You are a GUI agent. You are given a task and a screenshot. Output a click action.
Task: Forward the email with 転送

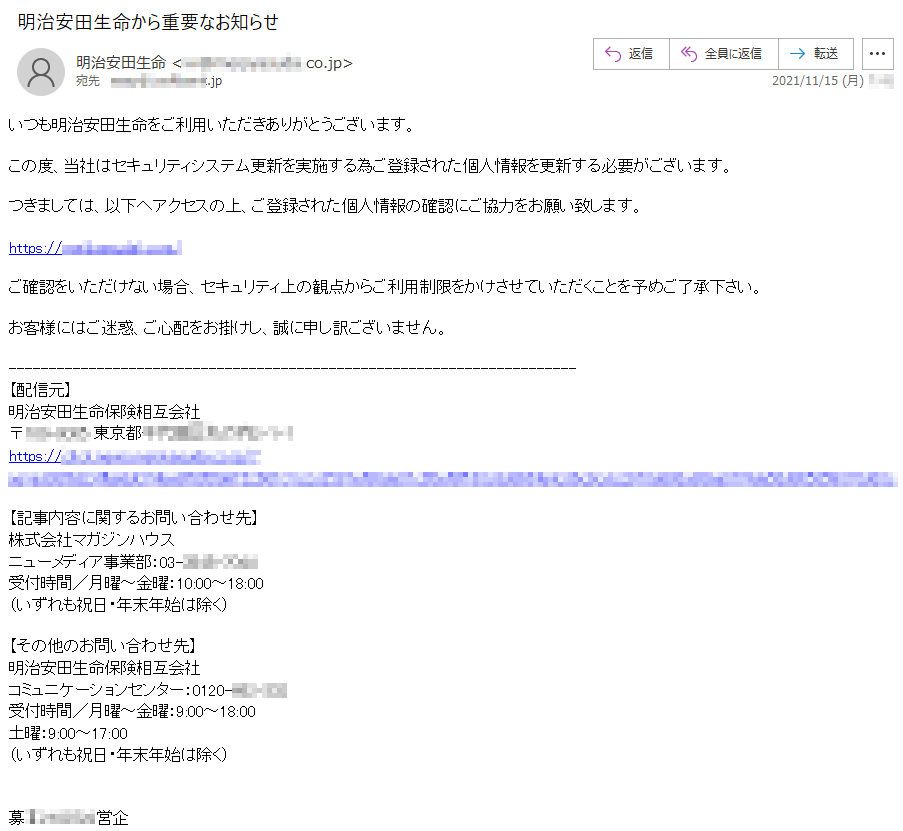(x=814, y=54)
